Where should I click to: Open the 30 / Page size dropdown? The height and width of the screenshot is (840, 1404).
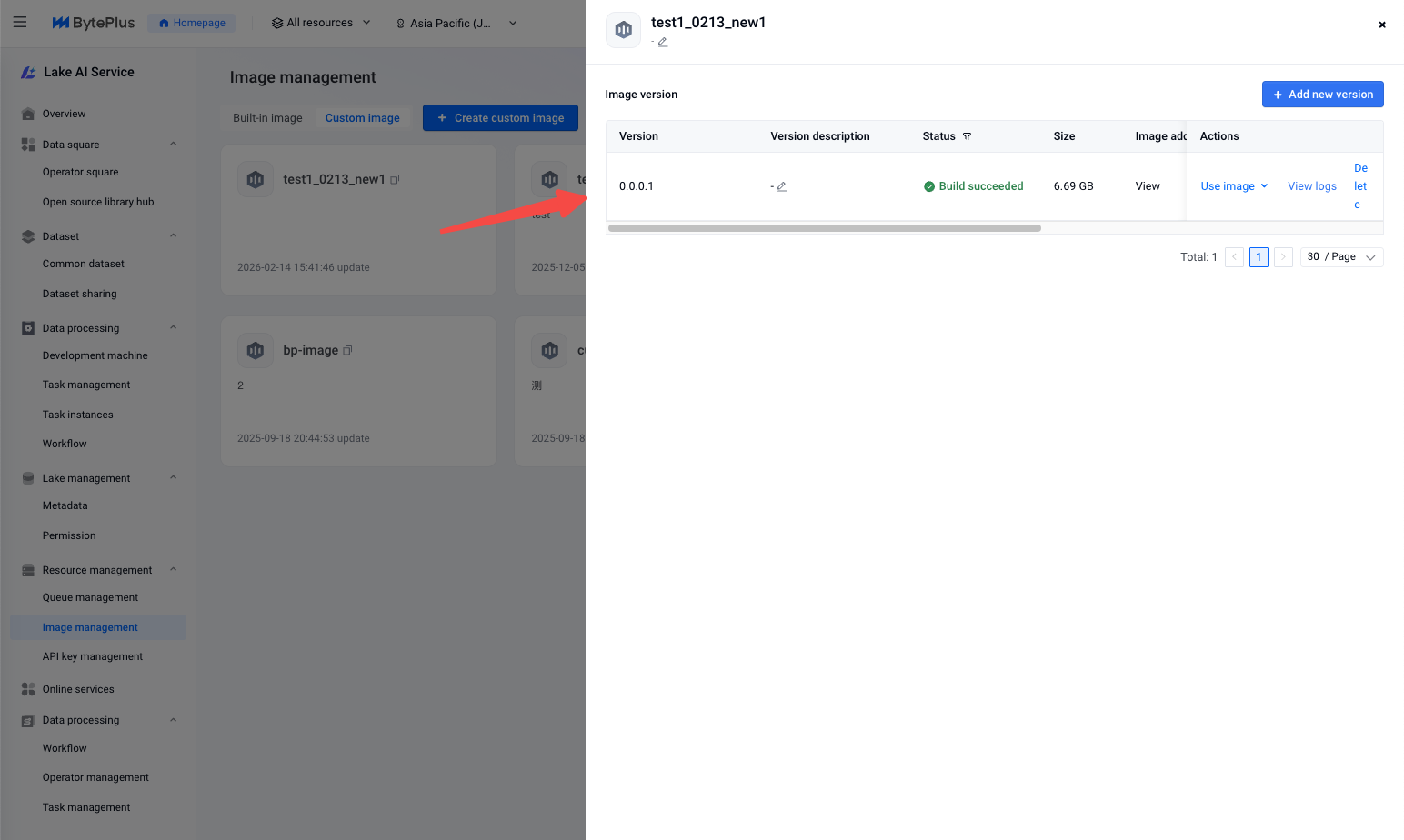pyautogui.click(x=1341, y=257)
